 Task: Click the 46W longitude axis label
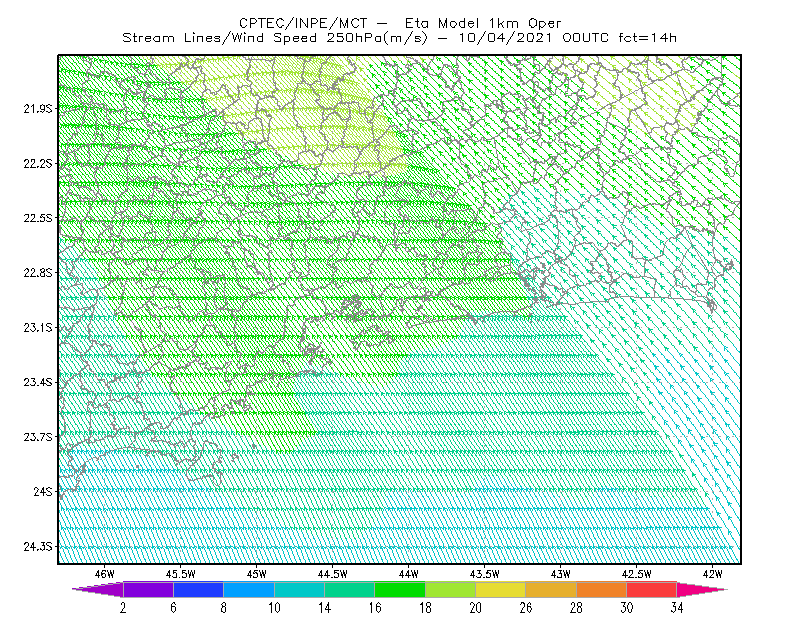tap(105, 574)
